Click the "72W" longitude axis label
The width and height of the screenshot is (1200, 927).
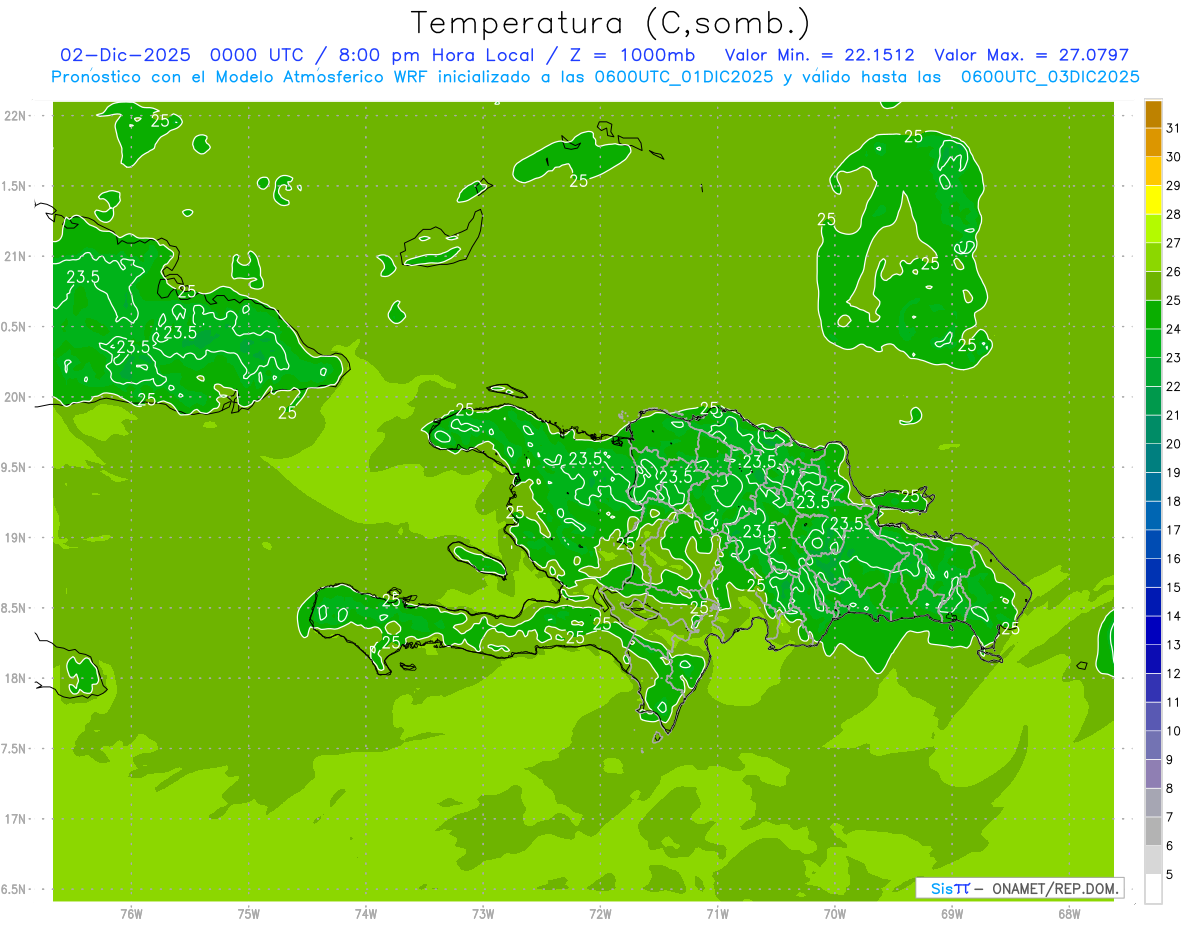600,914
